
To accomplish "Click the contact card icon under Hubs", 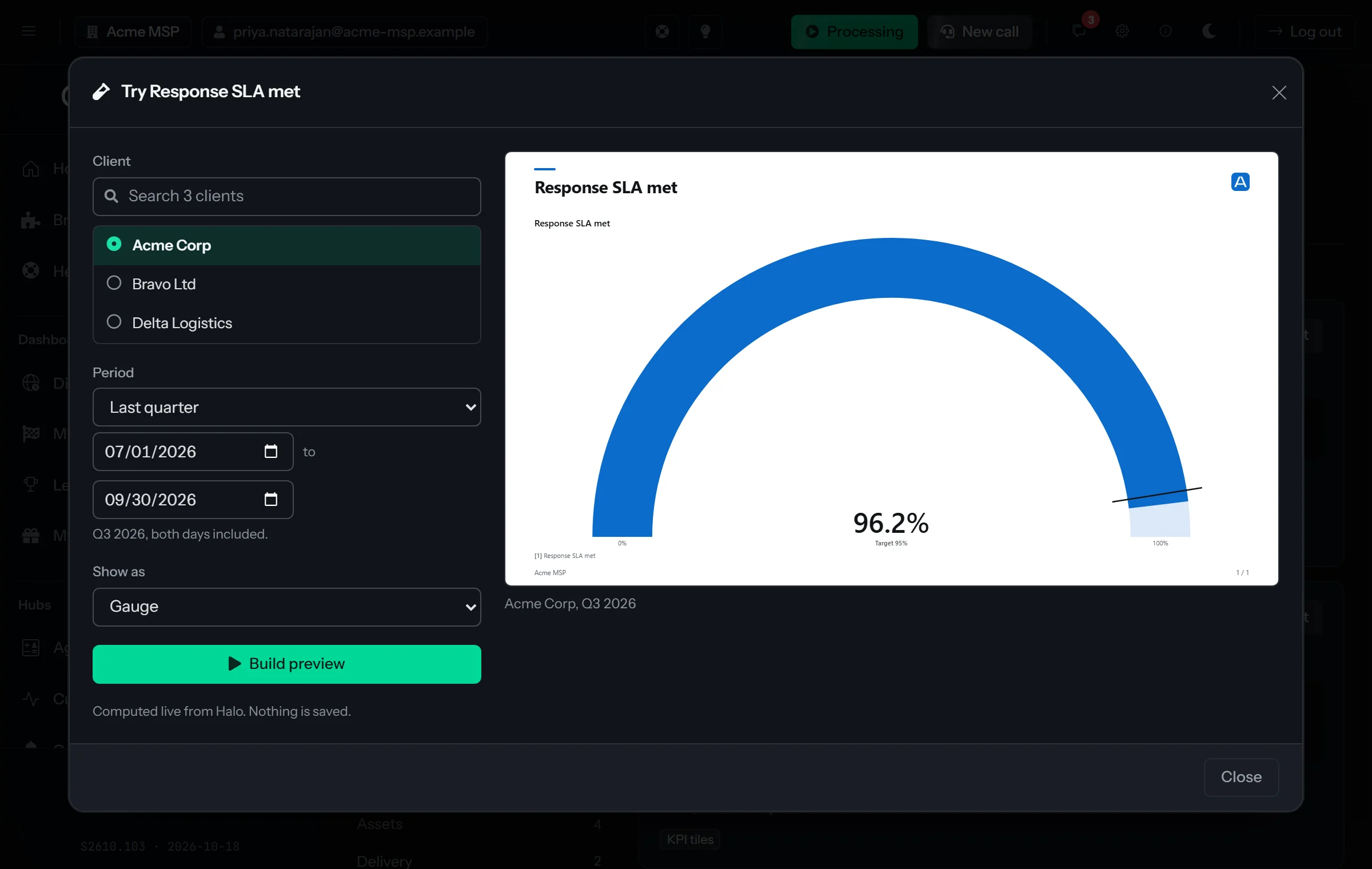I will [30, 648].
